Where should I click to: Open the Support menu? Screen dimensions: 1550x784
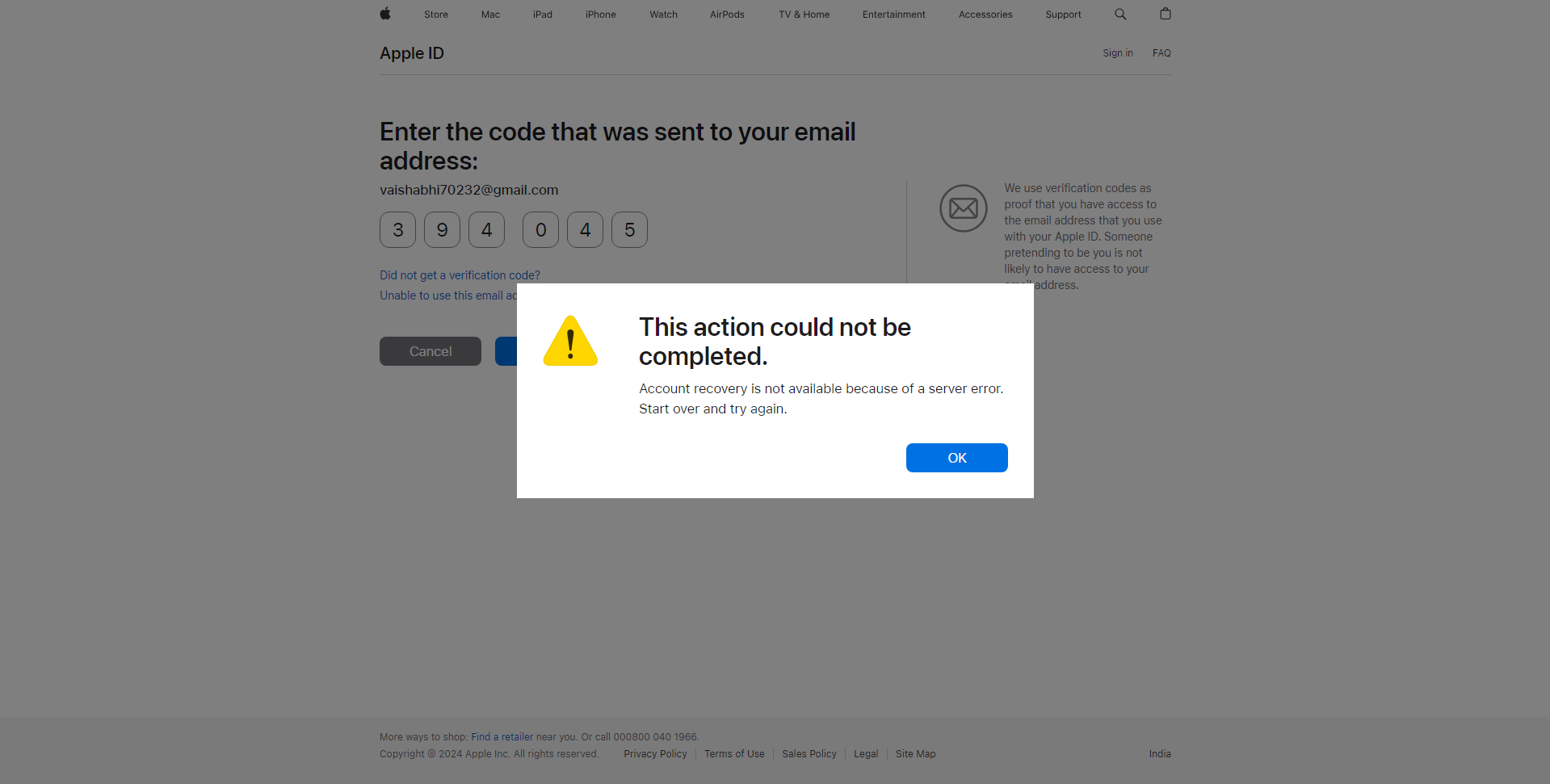pyautogui.click(x=1063, y=15)
